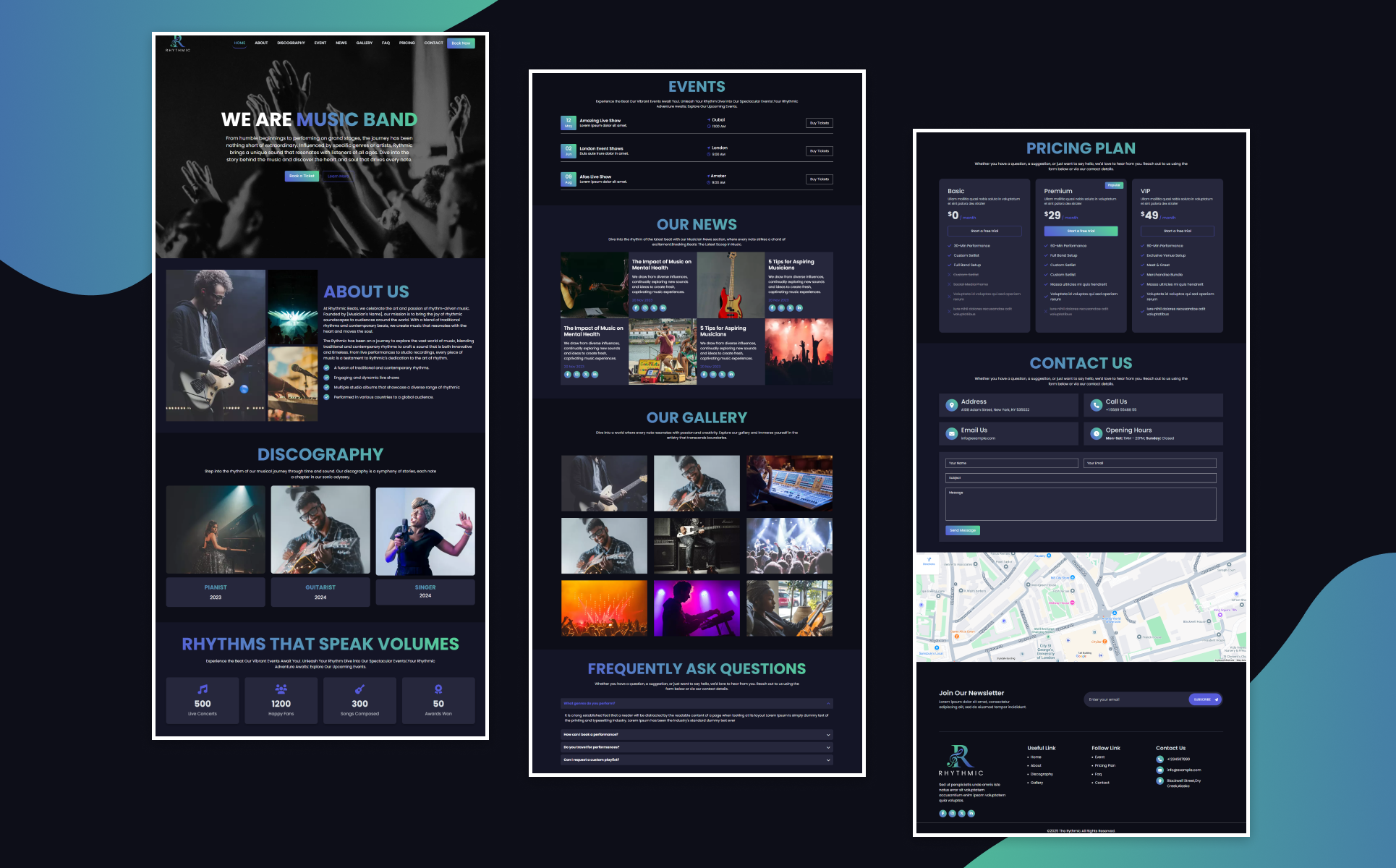Click the people icon above 1200 Happy Fans

pyautogui.click(x=281, y=689)
